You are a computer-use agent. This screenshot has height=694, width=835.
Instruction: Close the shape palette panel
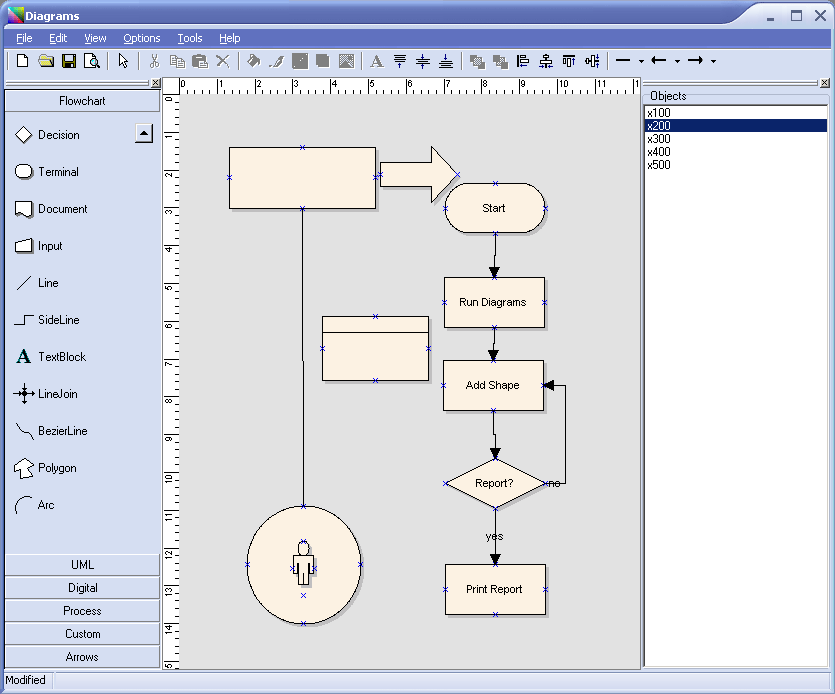pos(155,83)
